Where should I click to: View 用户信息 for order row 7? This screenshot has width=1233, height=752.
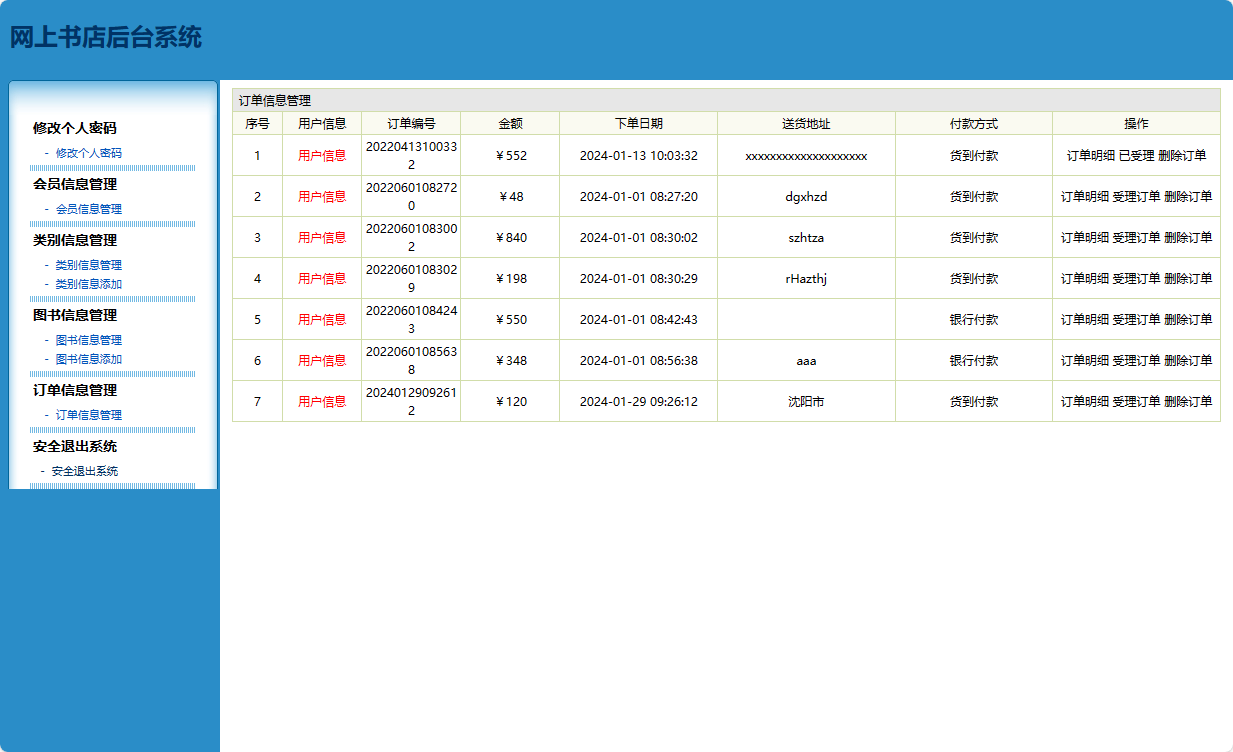pyautogui.click(x=322, y=402)
